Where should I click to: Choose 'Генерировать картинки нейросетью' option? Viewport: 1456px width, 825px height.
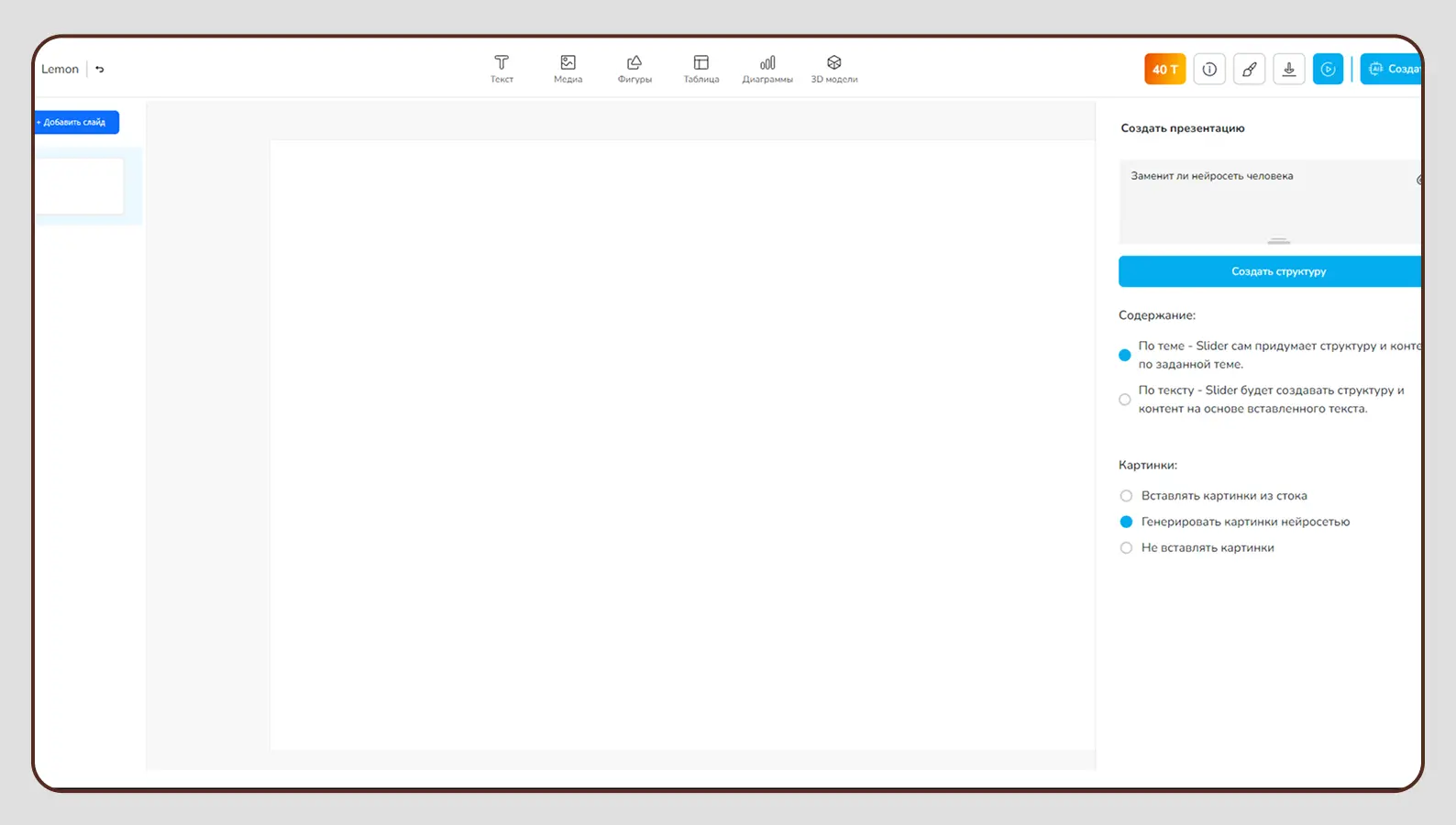1127,522
